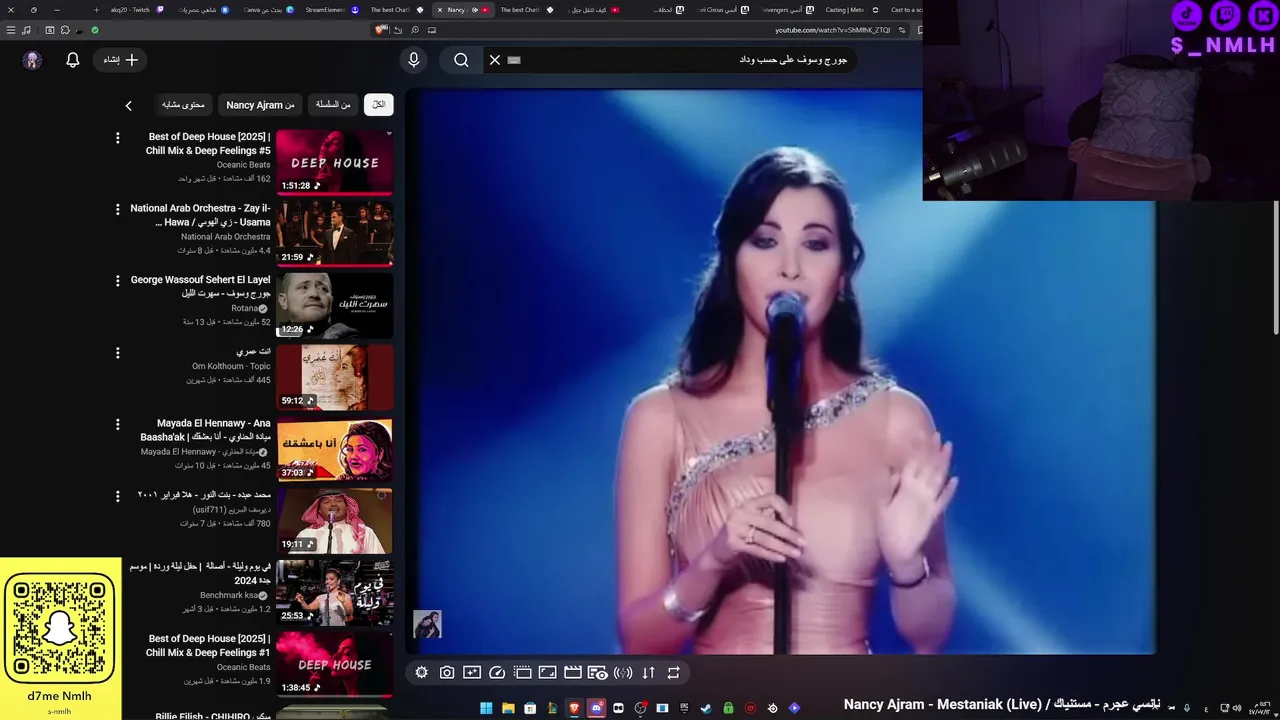
Task: Open the Brave Shields lion icon
Action: (x=380, y=30)
